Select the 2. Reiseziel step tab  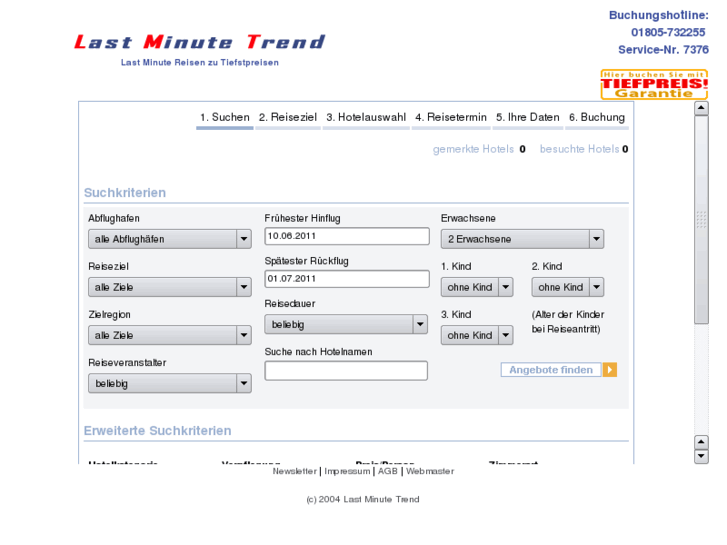coord(288,117)
